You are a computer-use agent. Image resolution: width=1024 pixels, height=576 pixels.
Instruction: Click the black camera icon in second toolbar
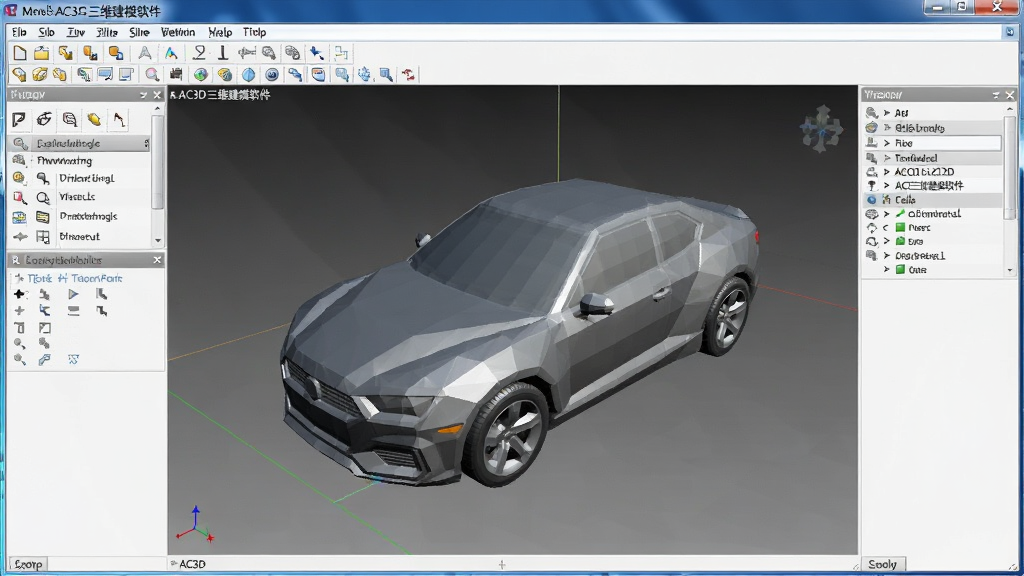pos(176,74)
